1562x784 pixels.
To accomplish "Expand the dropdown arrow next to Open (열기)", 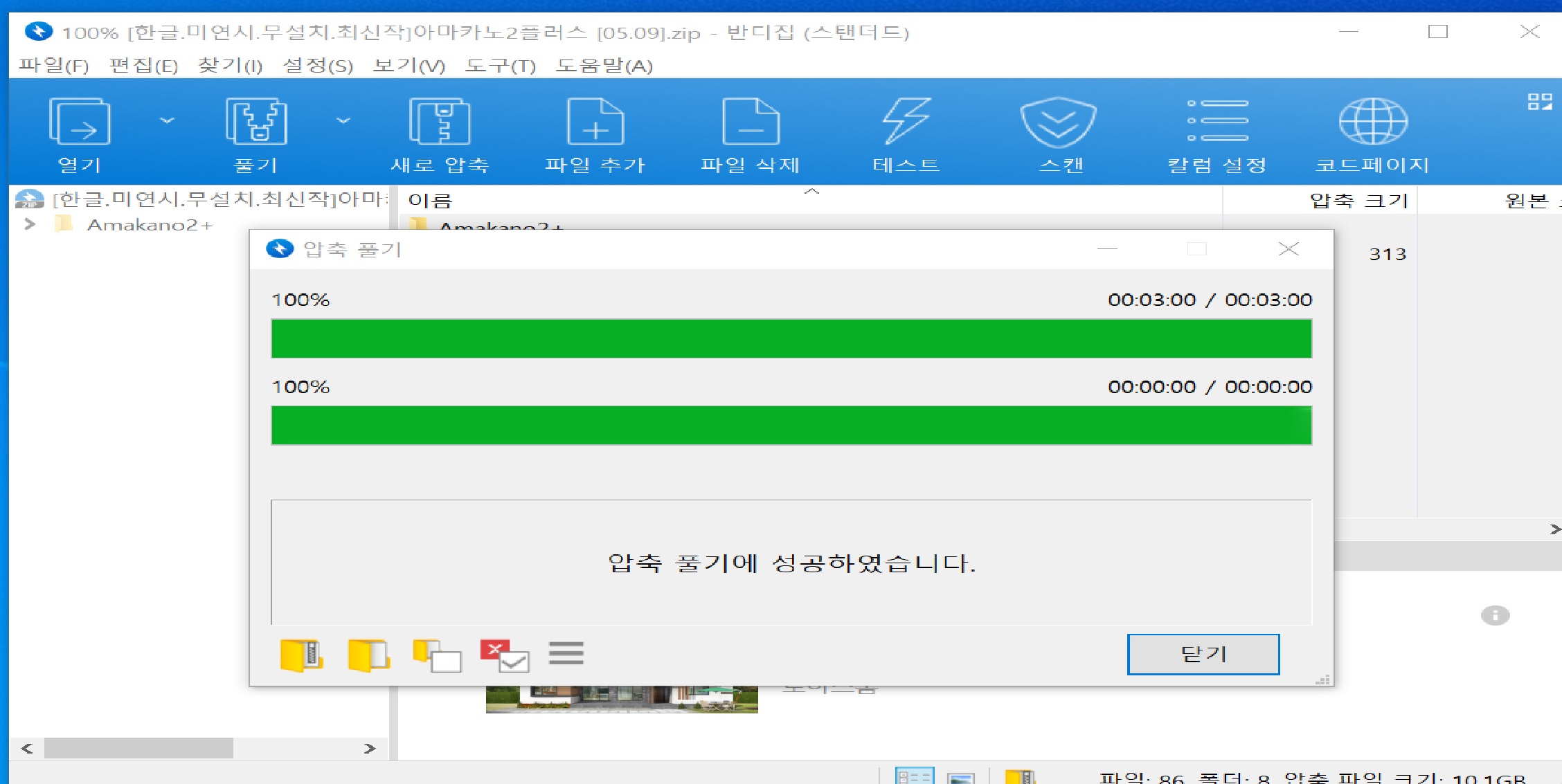I will tap(167, 120).
